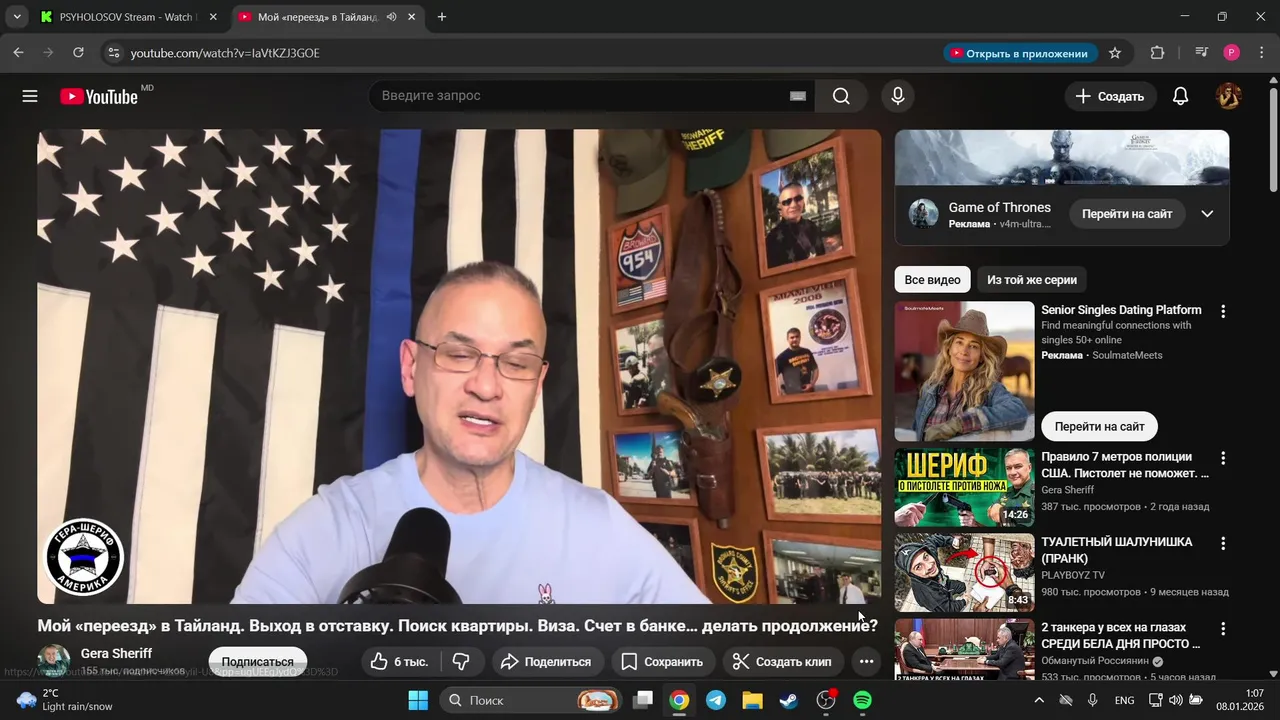Open options for Правило 7 метров полиции video
The height and width of the screenshot is (720, 1280).
[x=1222, y=458]
